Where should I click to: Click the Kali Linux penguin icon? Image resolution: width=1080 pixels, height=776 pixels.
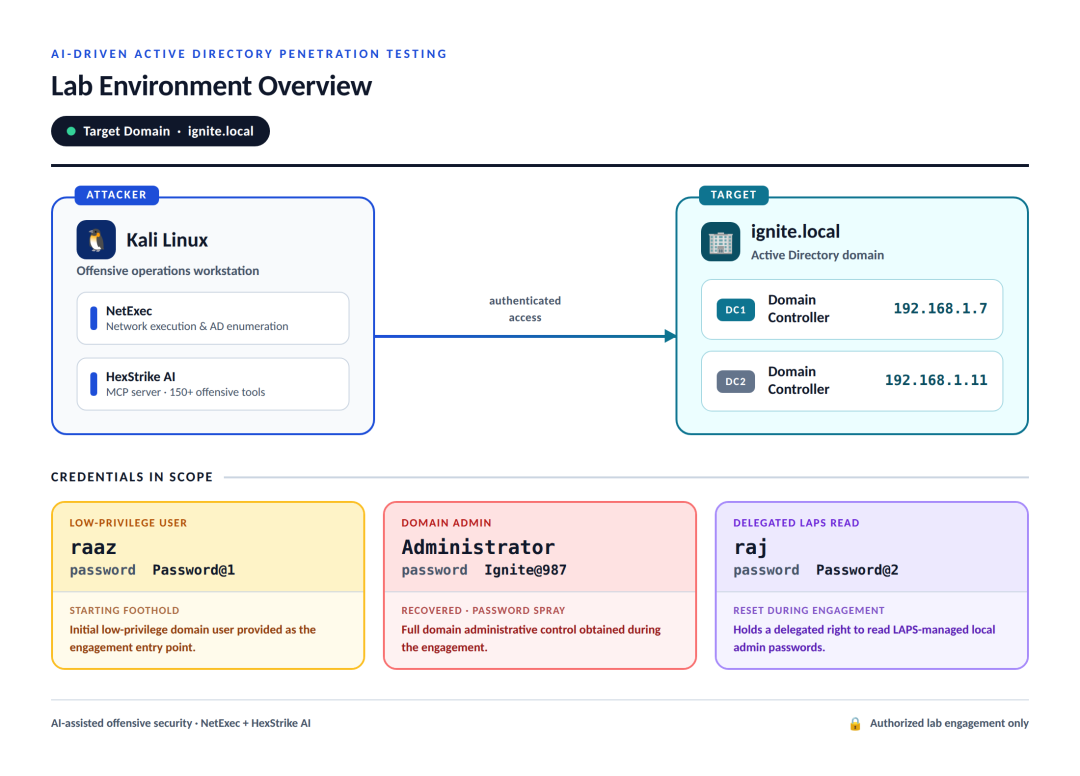coord(96,240)
